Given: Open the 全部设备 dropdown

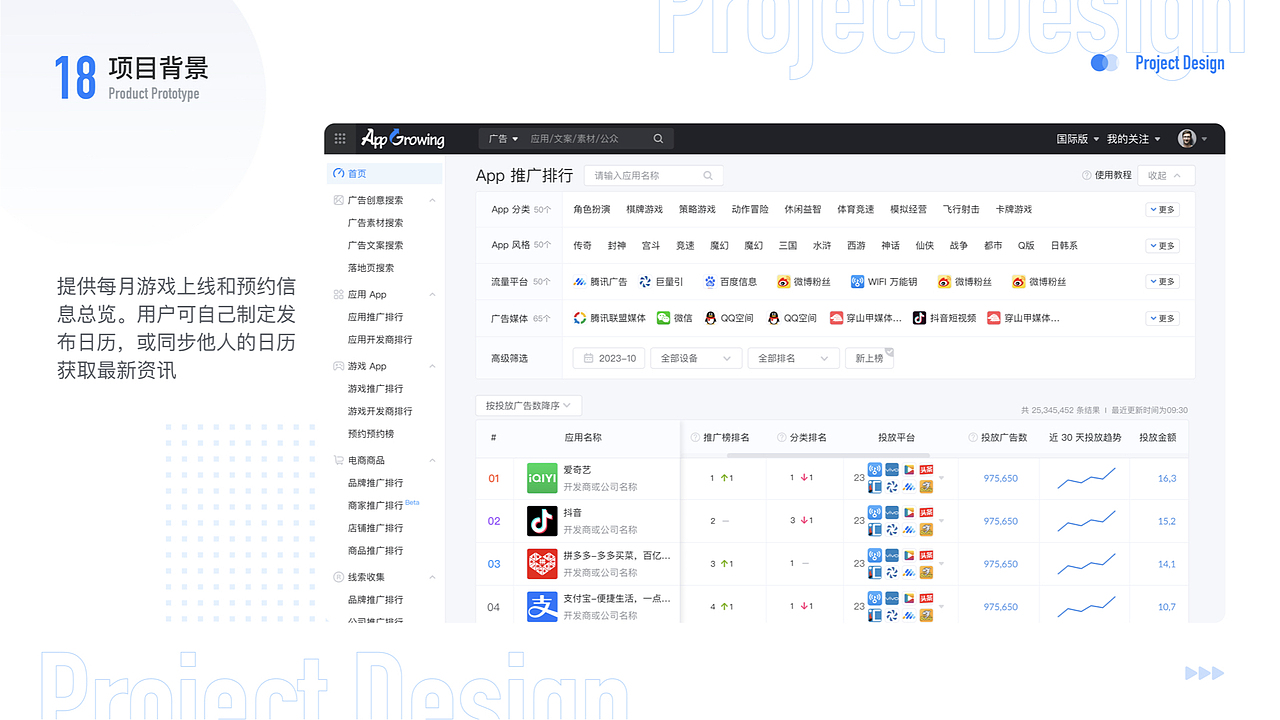Looking at the screenshot, I should tap(696, 358).
